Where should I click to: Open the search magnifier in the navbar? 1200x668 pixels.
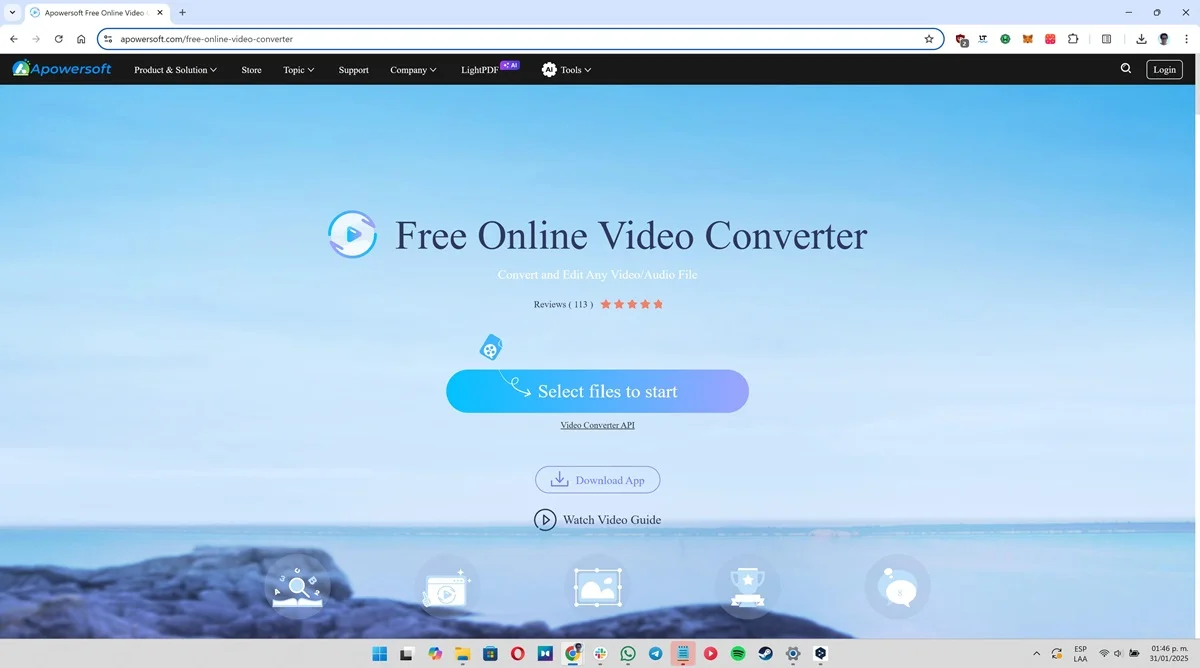point(1126,69)
